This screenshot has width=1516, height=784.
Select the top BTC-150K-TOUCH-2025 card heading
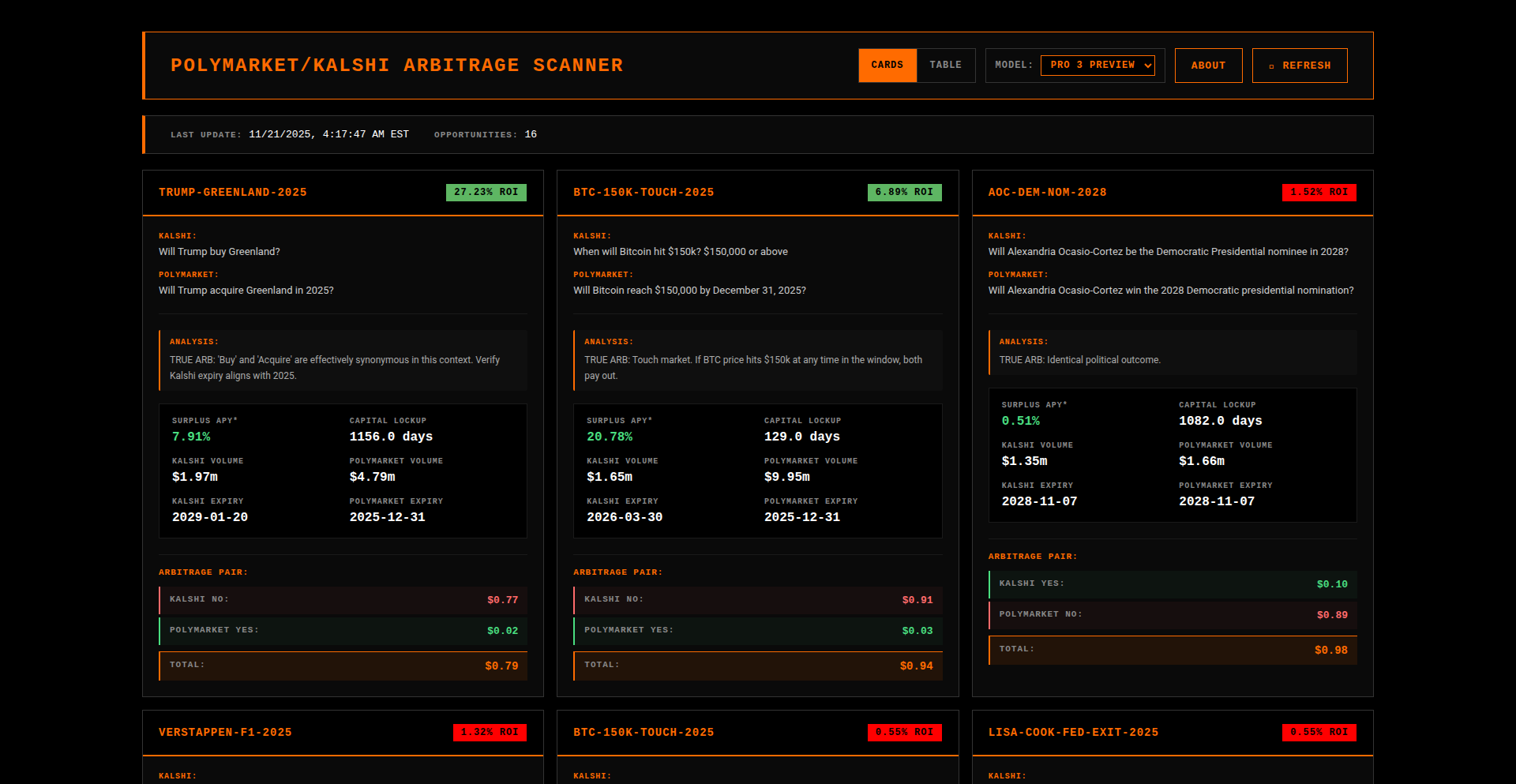644,193
